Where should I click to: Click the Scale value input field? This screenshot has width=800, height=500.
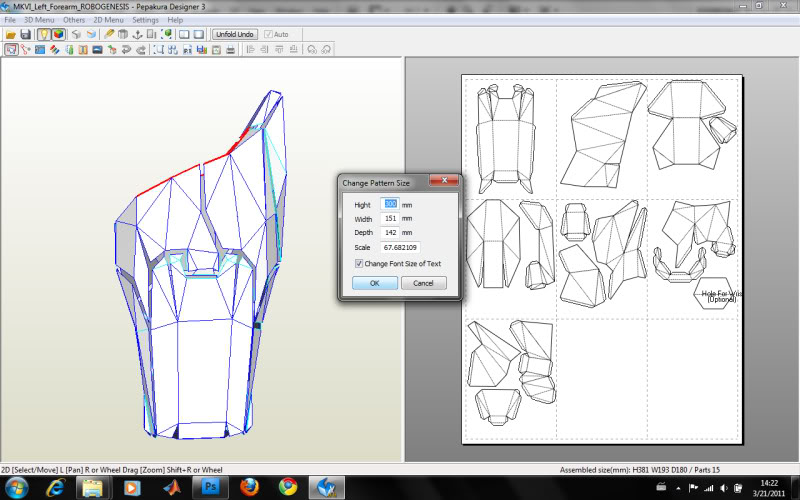click(400, 246)
